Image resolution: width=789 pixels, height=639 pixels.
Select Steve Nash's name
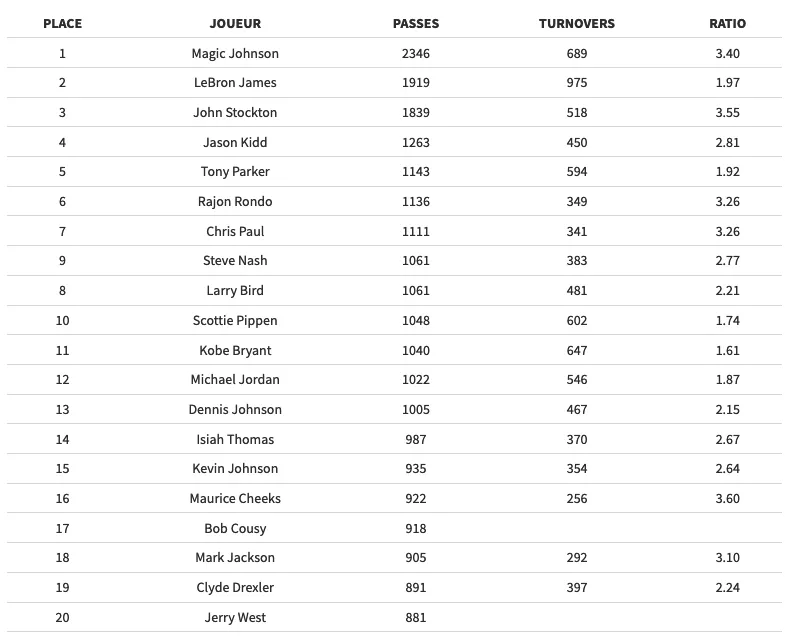(x=235, y=261)
